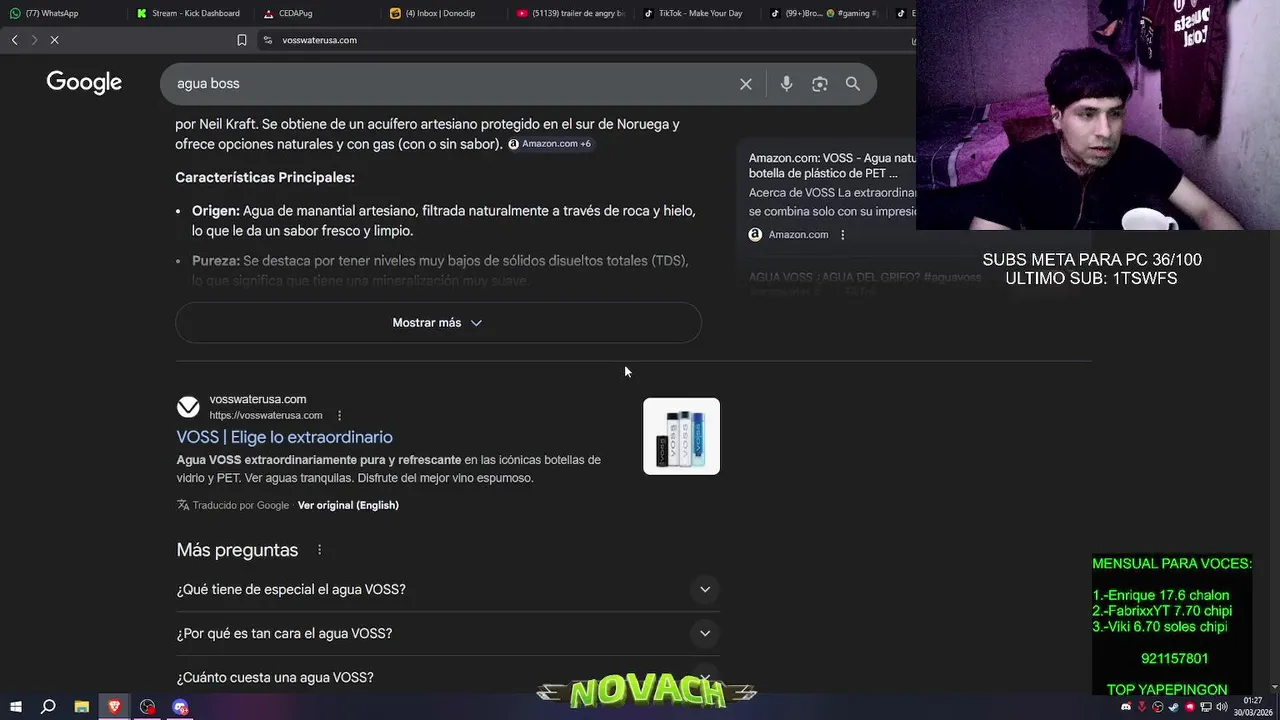The image size is (1280, 720).
Task: Open site info icon beside vosswaterusa.com
Action: pyautogui.click(x=267, y=40)
